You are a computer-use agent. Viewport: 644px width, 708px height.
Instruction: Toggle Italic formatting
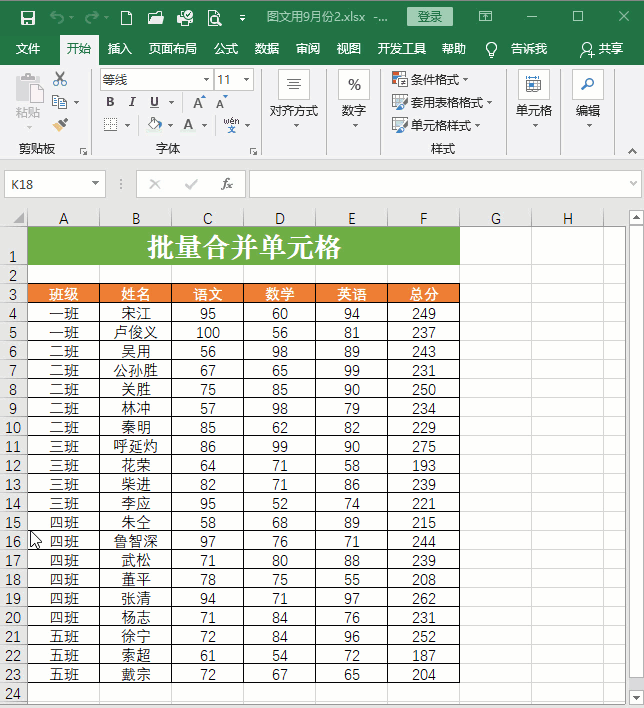pyautogui.click(x=132, y=102)
